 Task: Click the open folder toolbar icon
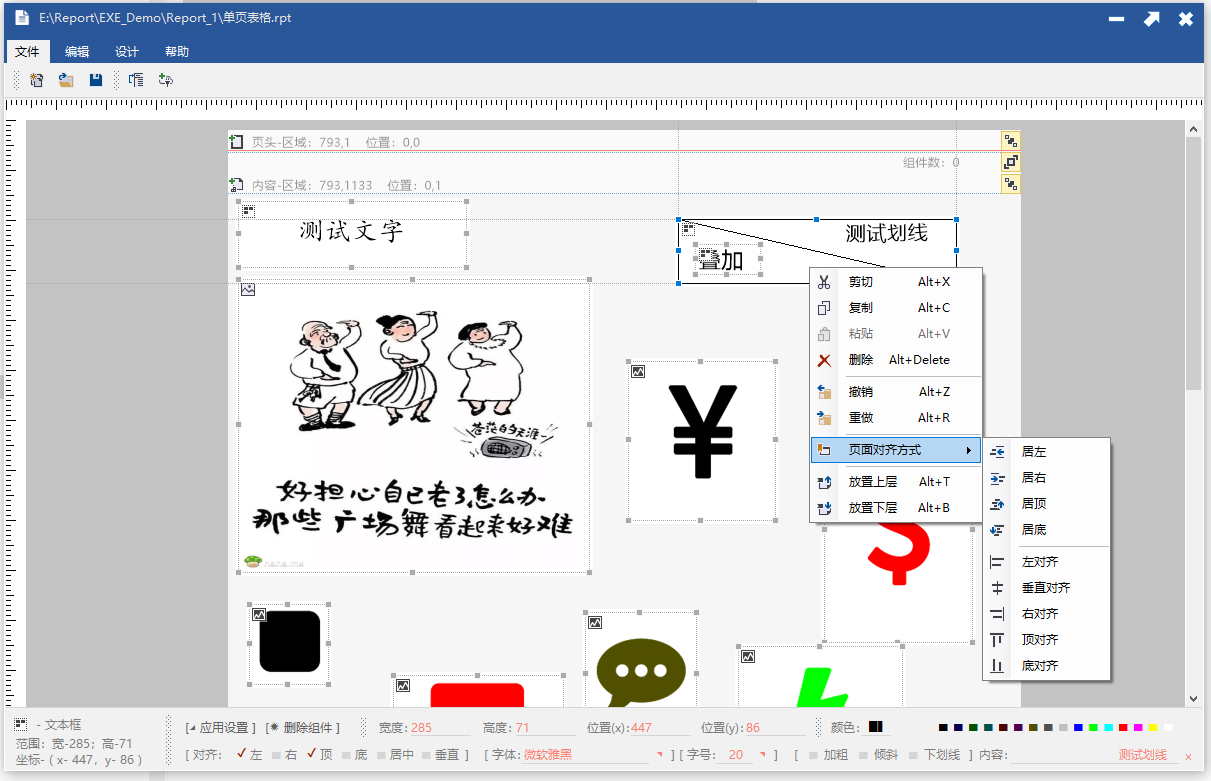[66, 80]
